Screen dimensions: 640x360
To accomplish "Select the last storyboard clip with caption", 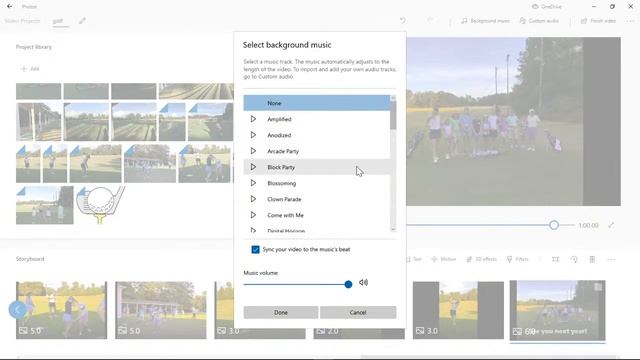I will coord(558,310).
